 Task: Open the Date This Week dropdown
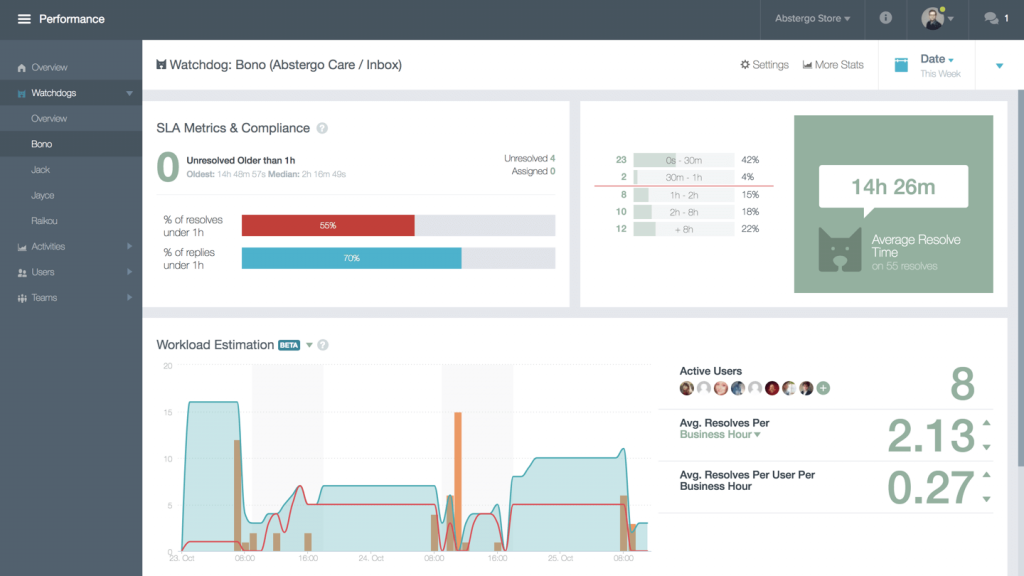(940, 65)
